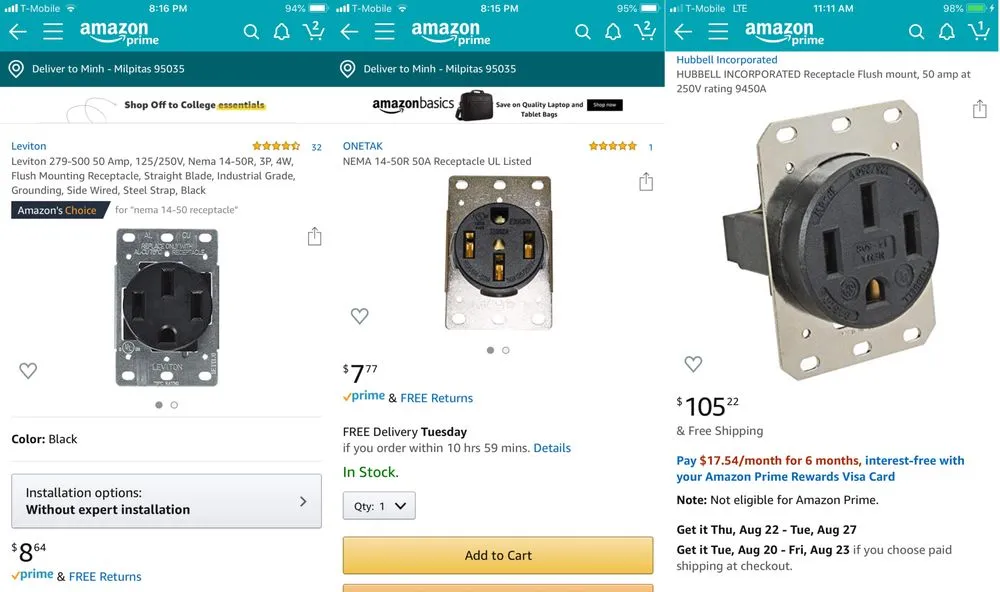Tap the Leviton receptacle product image

click(x=166, y=308)
